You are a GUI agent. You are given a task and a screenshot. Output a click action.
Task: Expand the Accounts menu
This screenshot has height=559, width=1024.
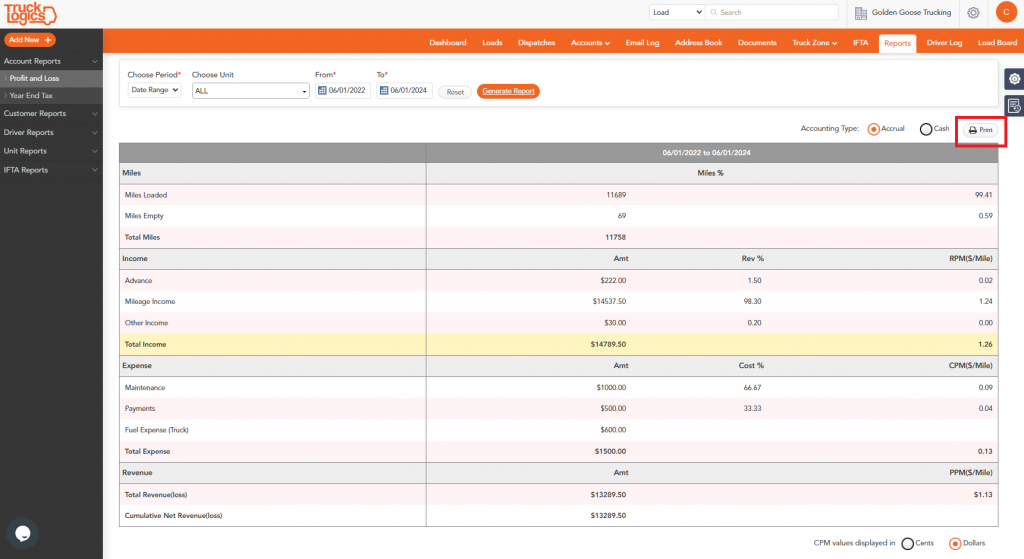pos(590,43)
